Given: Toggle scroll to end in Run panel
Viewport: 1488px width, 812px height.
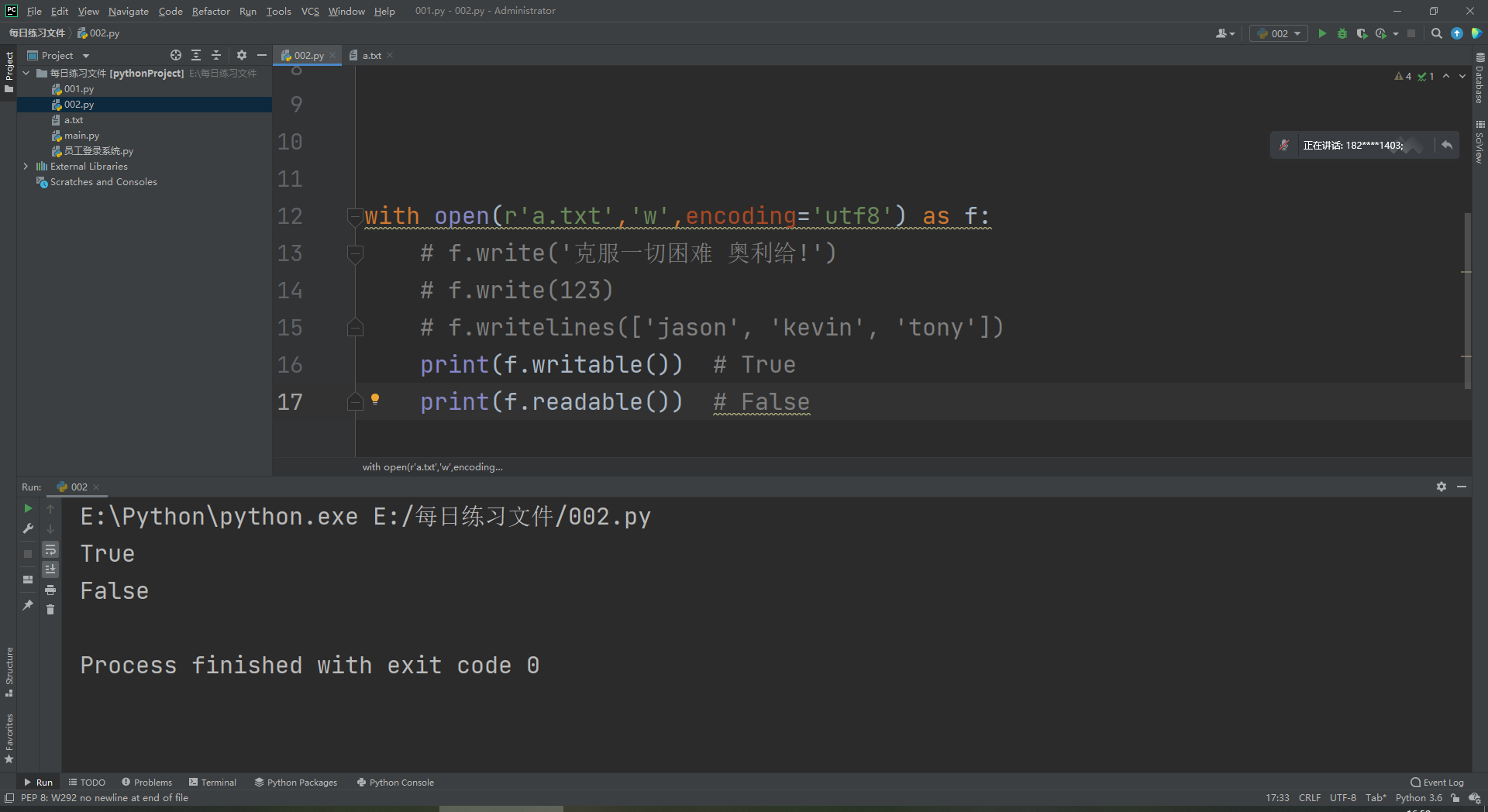Looking at the screenshot, I should 50,569.
